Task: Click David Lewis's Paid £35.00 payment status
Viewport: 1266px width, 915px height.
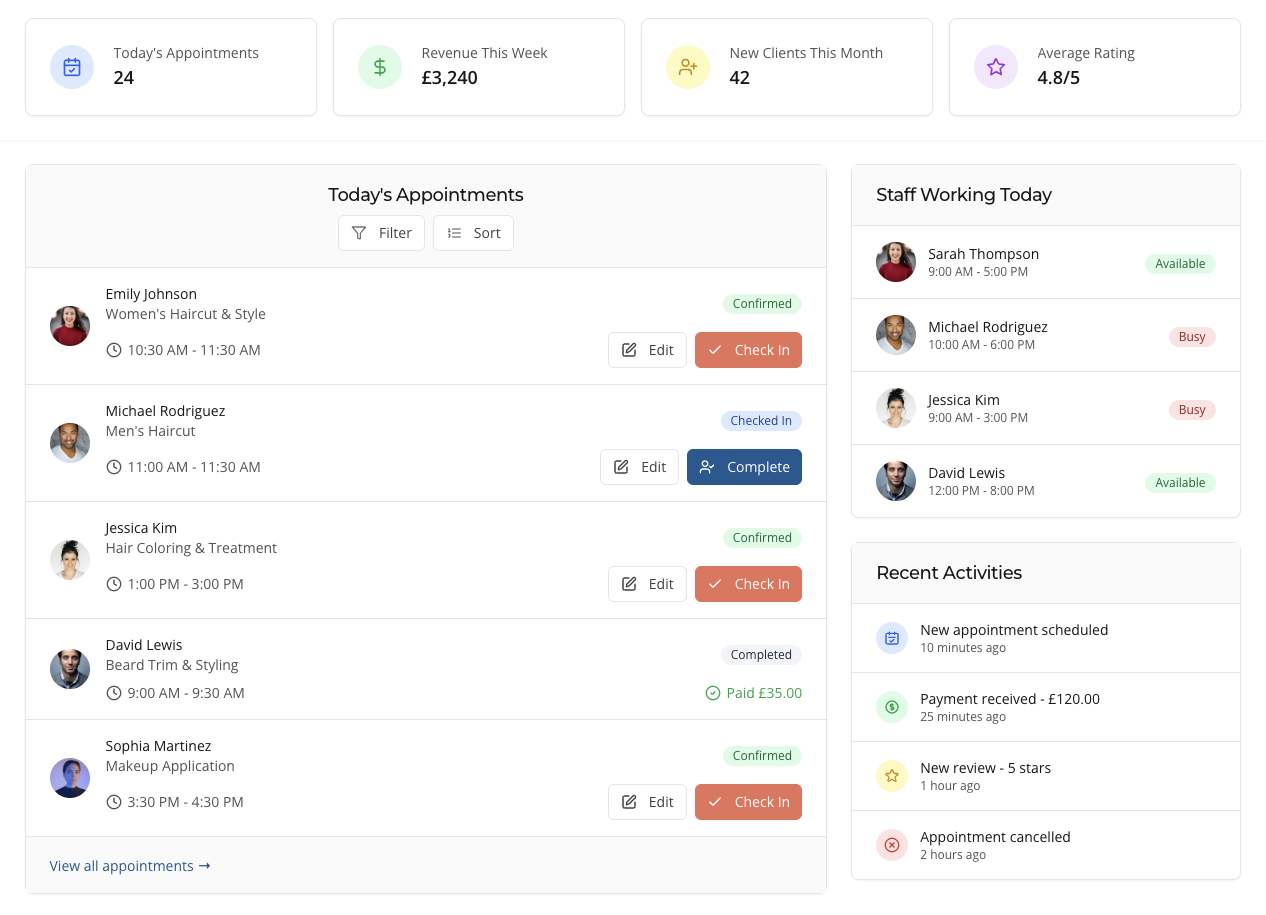Action: 753,693
